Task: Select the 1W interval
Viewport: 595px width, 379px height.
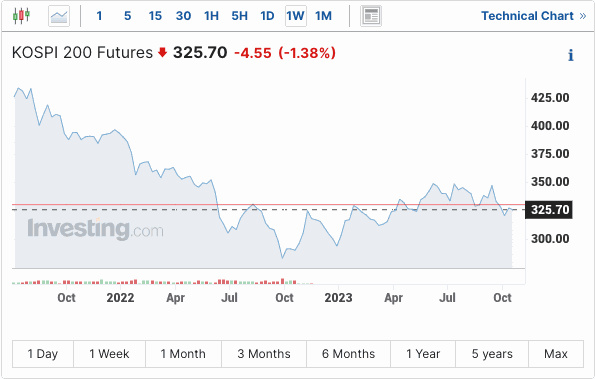Action: tap(296, 16)
